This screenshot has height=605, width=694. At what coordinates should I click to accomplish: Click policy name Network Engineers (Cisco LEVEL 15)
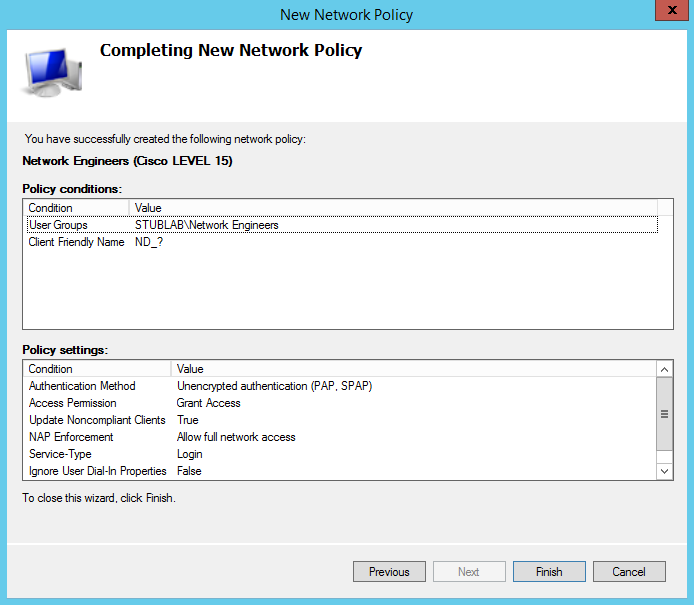point(127,161)
